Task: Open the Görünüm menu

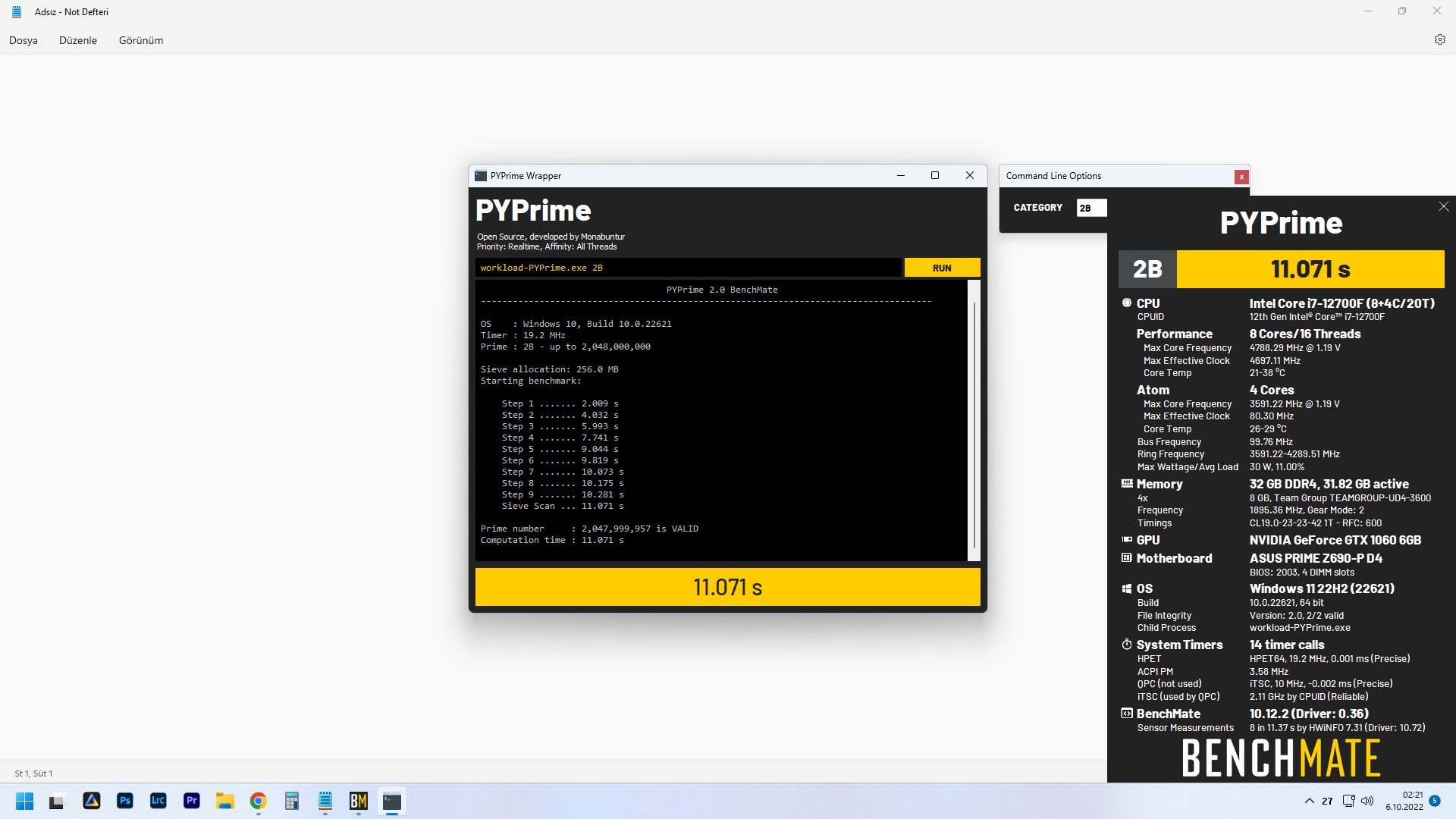Action: coord(141,40)
